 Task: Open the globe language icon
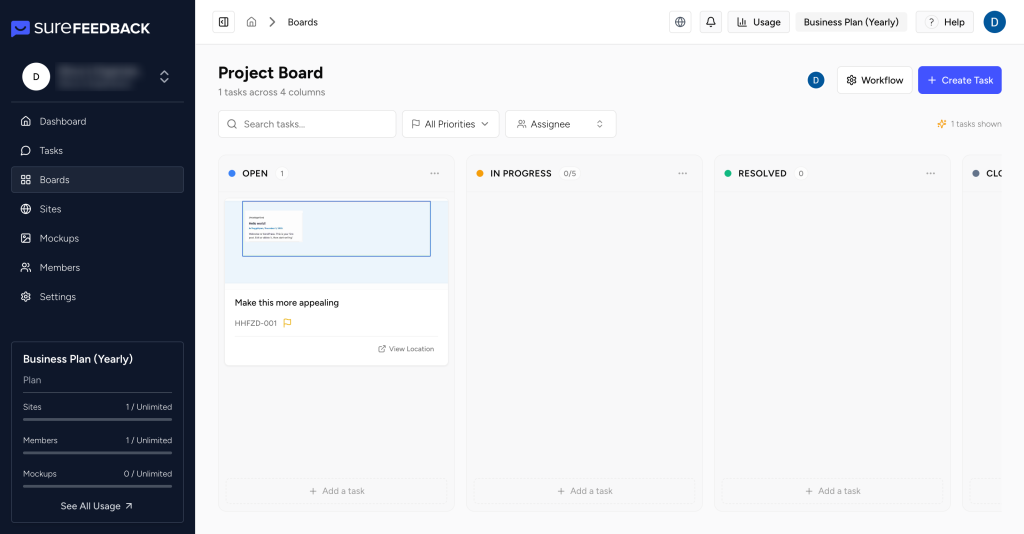(680, 22)
